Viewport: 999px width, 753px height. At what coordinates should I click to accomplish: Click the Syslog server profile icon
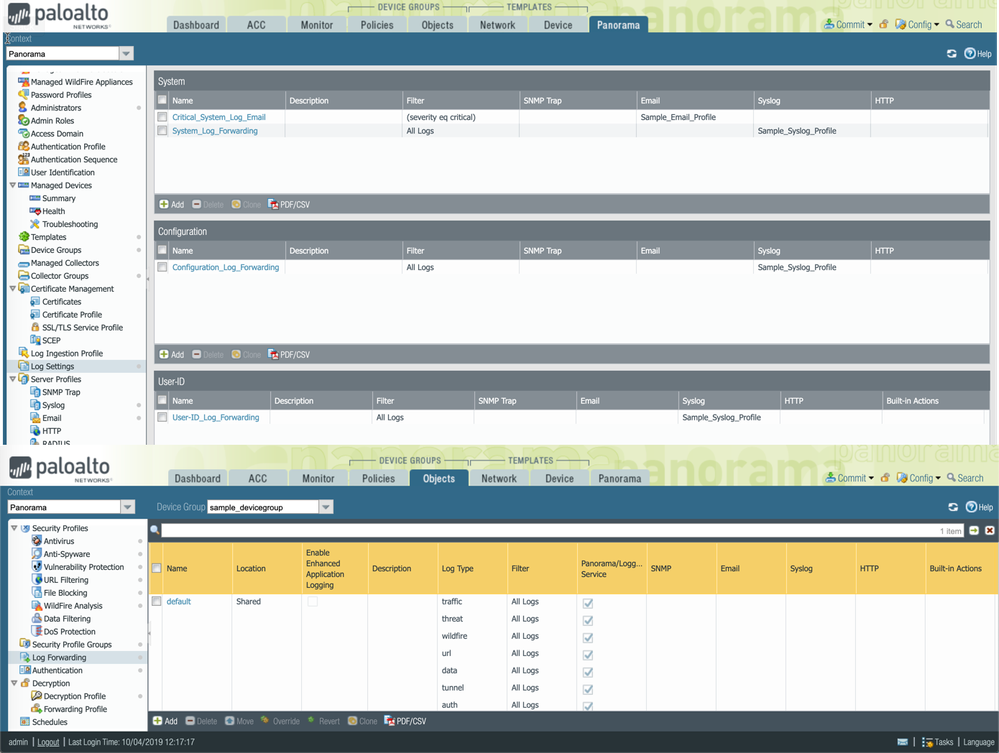point(34,405)
